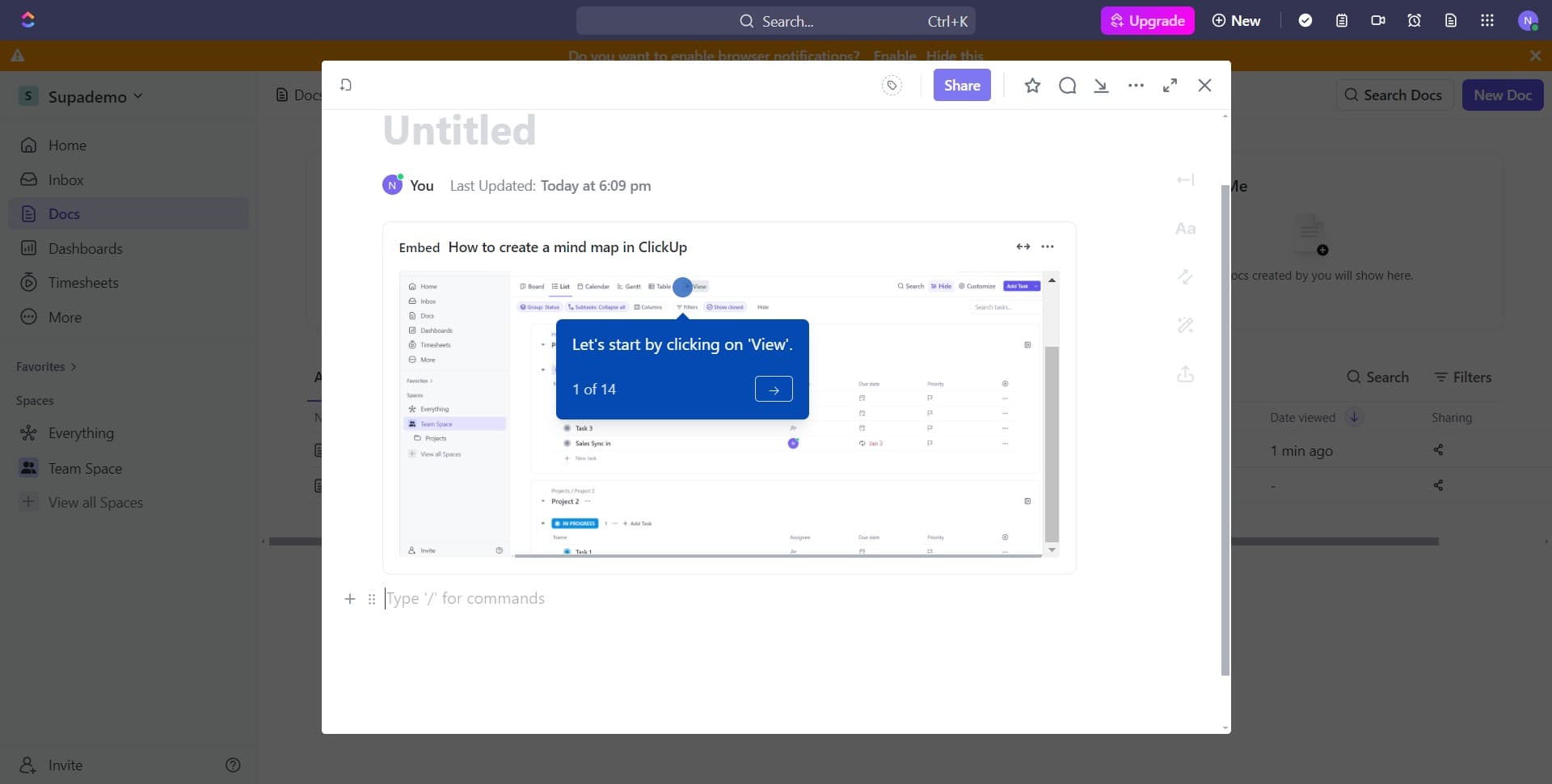Open reminders via the alarm clock icon
Screen dimensions: 1552x784
1415,20
